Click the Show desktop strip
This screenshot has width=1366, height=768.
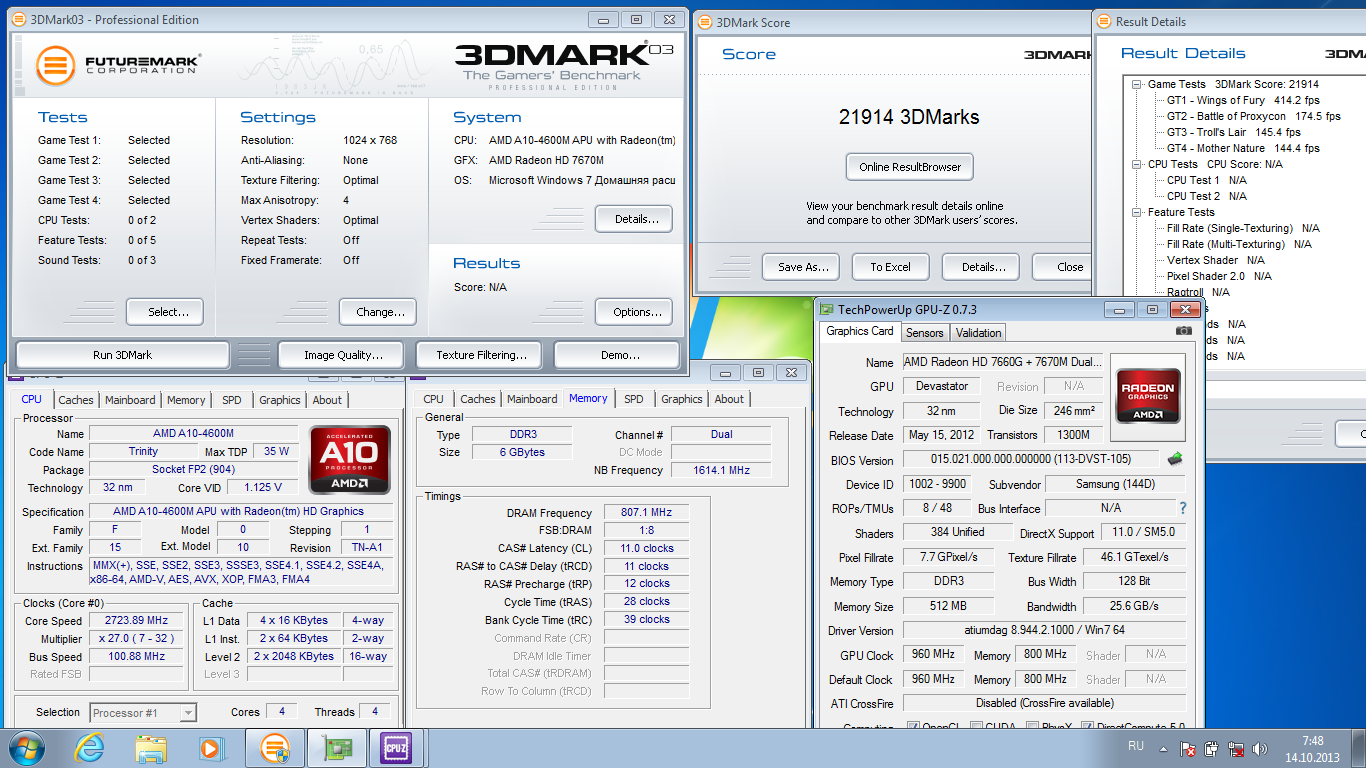pos(1359,748)
